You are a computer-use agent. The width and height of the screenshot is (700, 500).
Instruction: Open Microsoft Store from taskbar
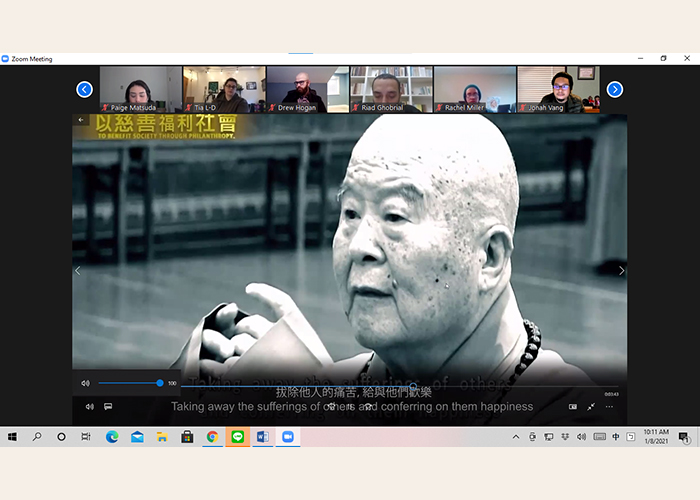point(187,437)
